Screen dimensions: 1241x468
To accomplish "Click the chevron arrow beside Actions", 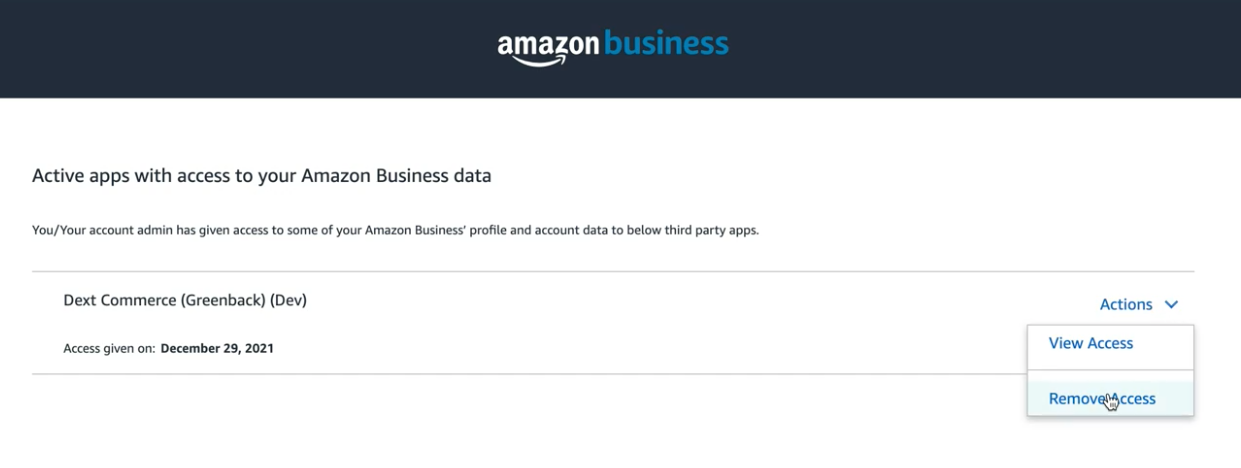I will [x=1171, y=304].
